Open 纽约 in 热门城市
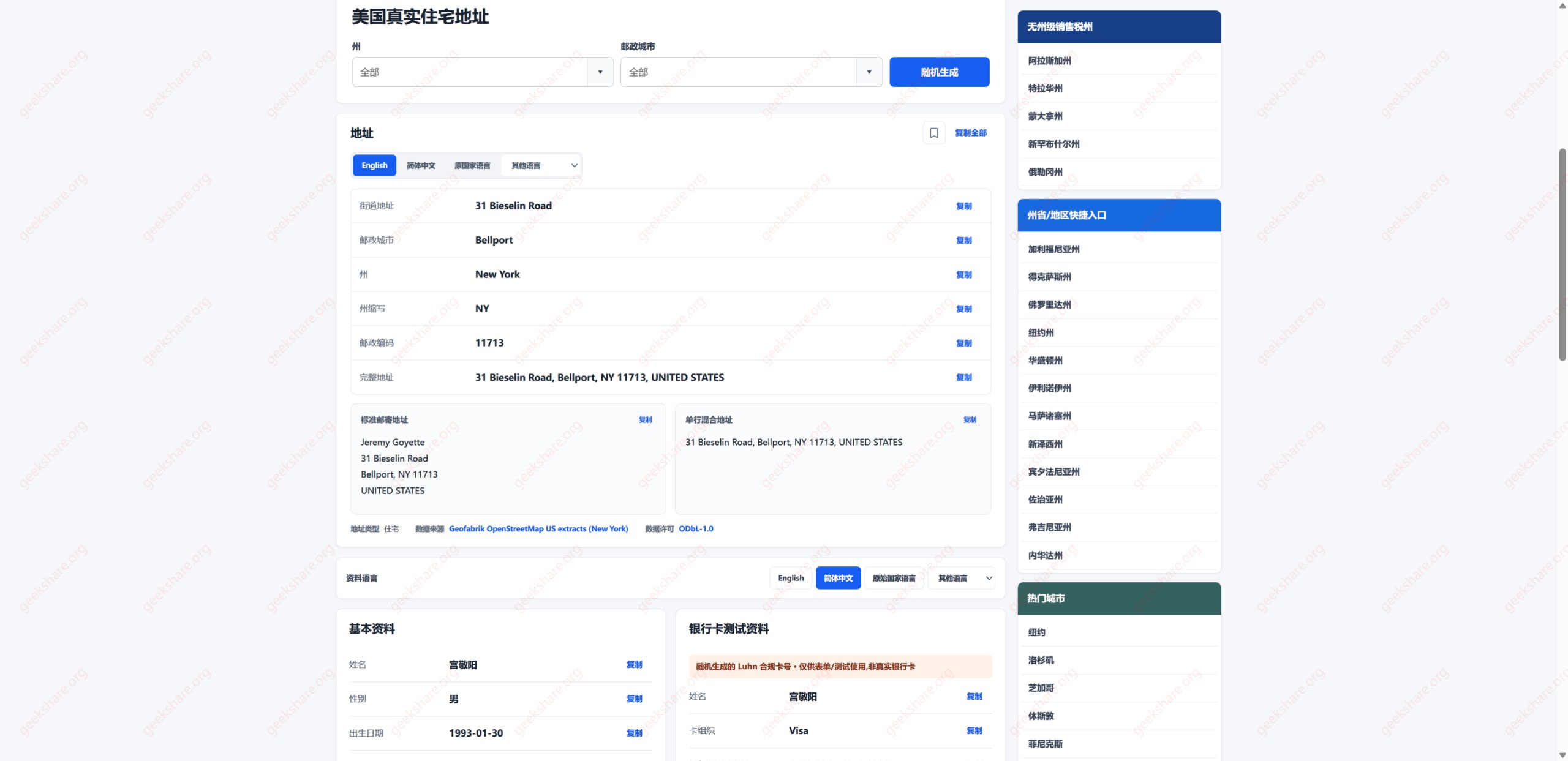Viewport: 1568px width, 761px height. pyautogui.click(x=1036, y=632)
